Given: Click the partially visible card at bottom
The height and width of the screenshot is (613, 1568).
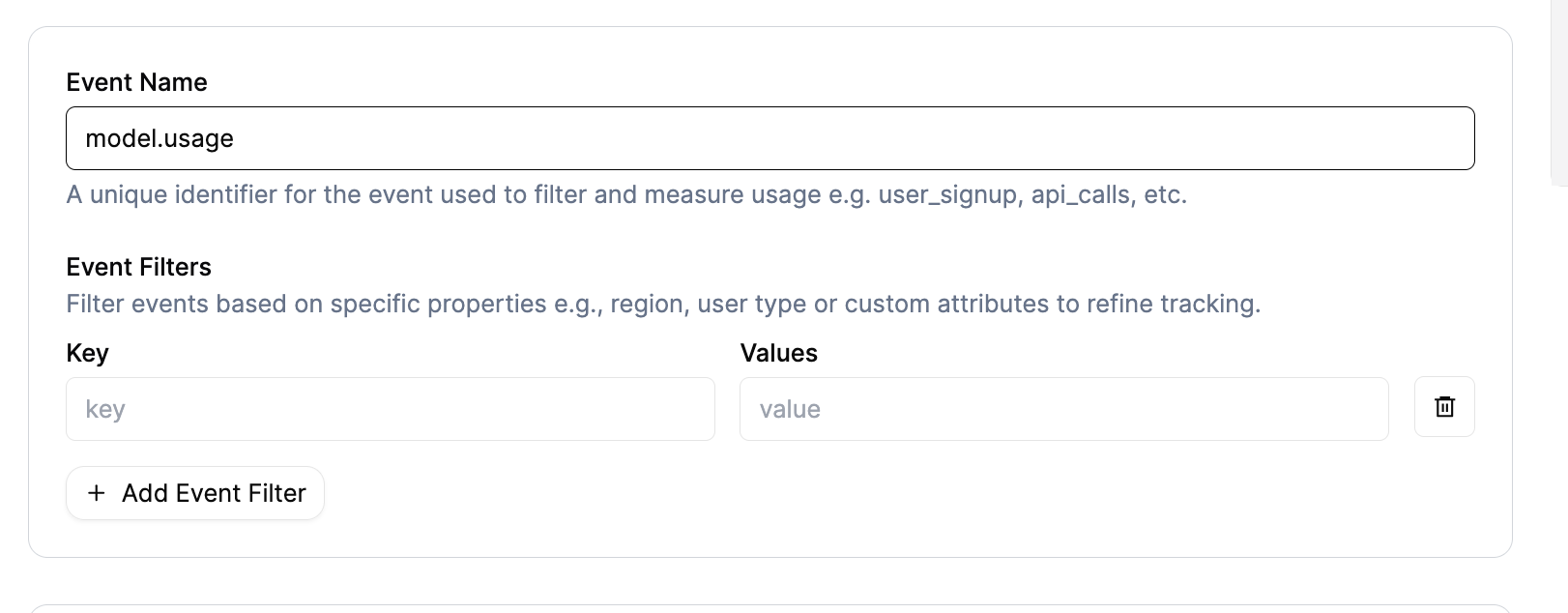Looking at the screenshot, I should pyautogui.click(x=770, y=608).
